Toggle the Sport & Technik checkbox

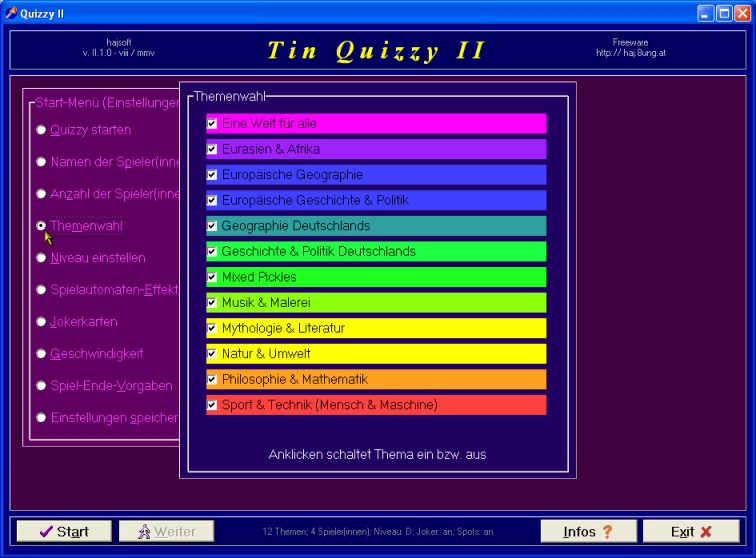coord(212,405)
